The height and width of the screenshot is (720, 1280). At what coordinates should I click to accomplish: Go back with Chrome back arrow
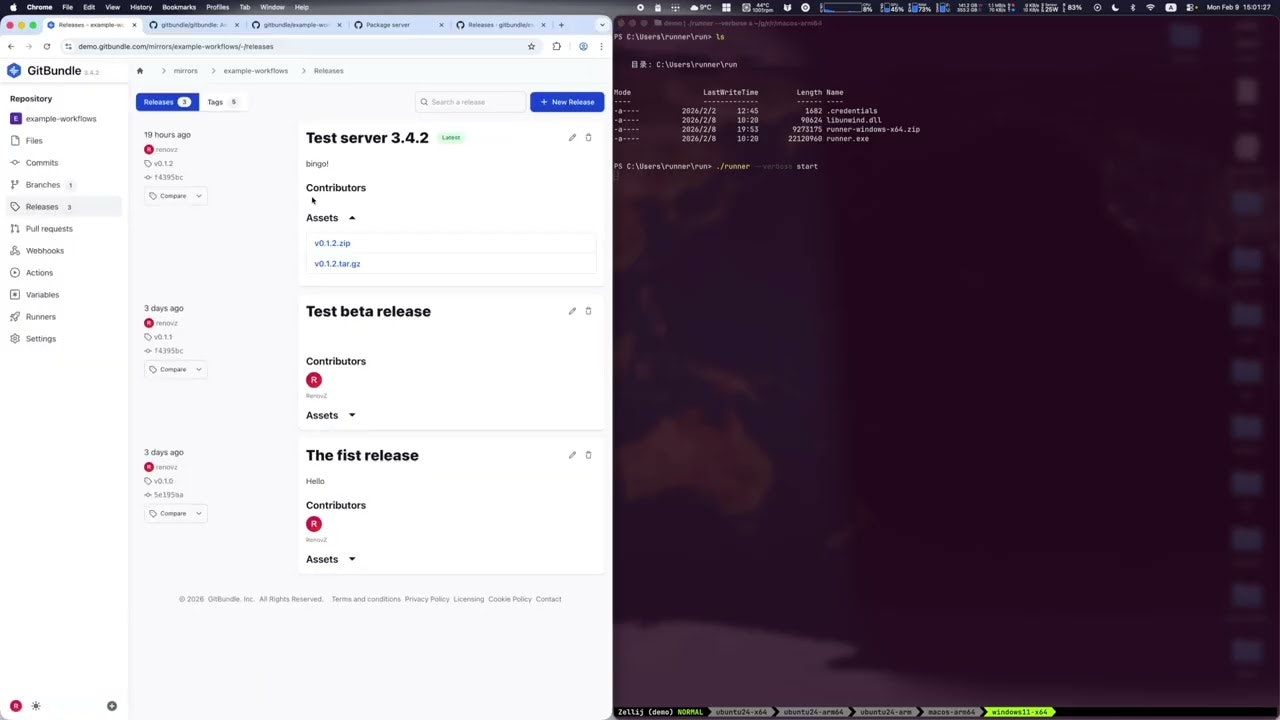coord(10,46)
